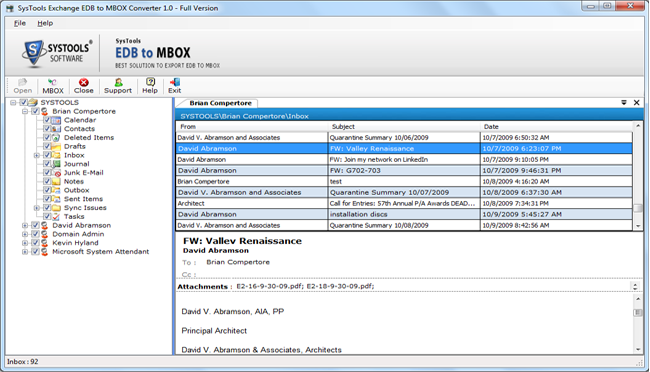Select the Drafts folder icon

[x=56, y=146]
